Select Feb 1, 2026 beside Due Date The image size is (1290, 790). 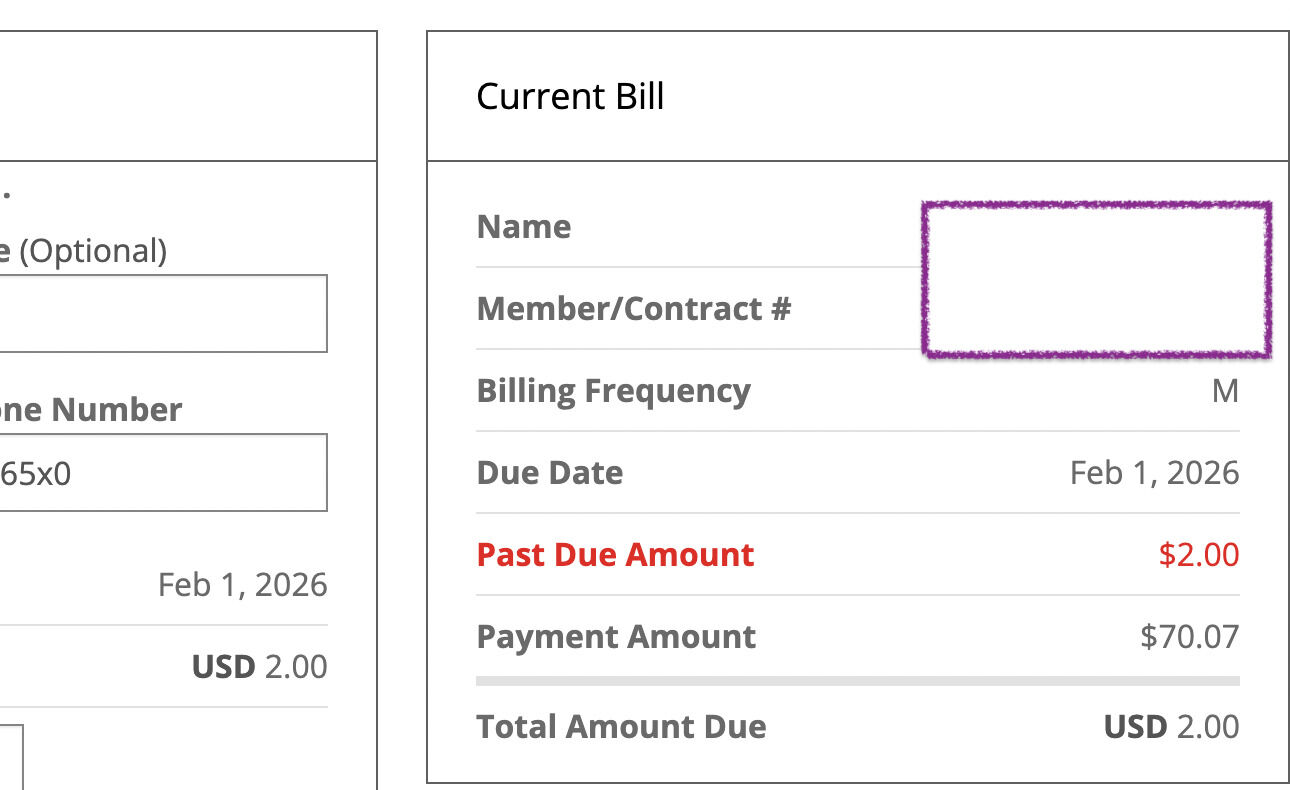[x=1154, y=473]
